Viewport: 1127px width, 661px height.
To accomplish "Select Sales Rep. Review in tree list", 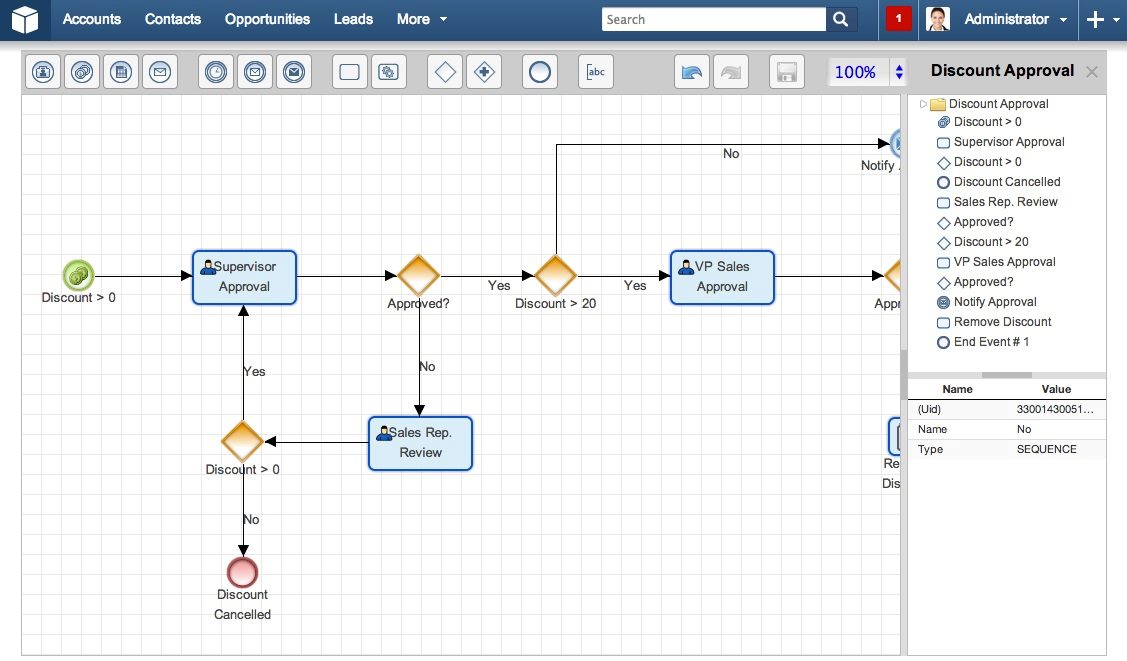I will pyautogui.click(x=1005, y=203).
